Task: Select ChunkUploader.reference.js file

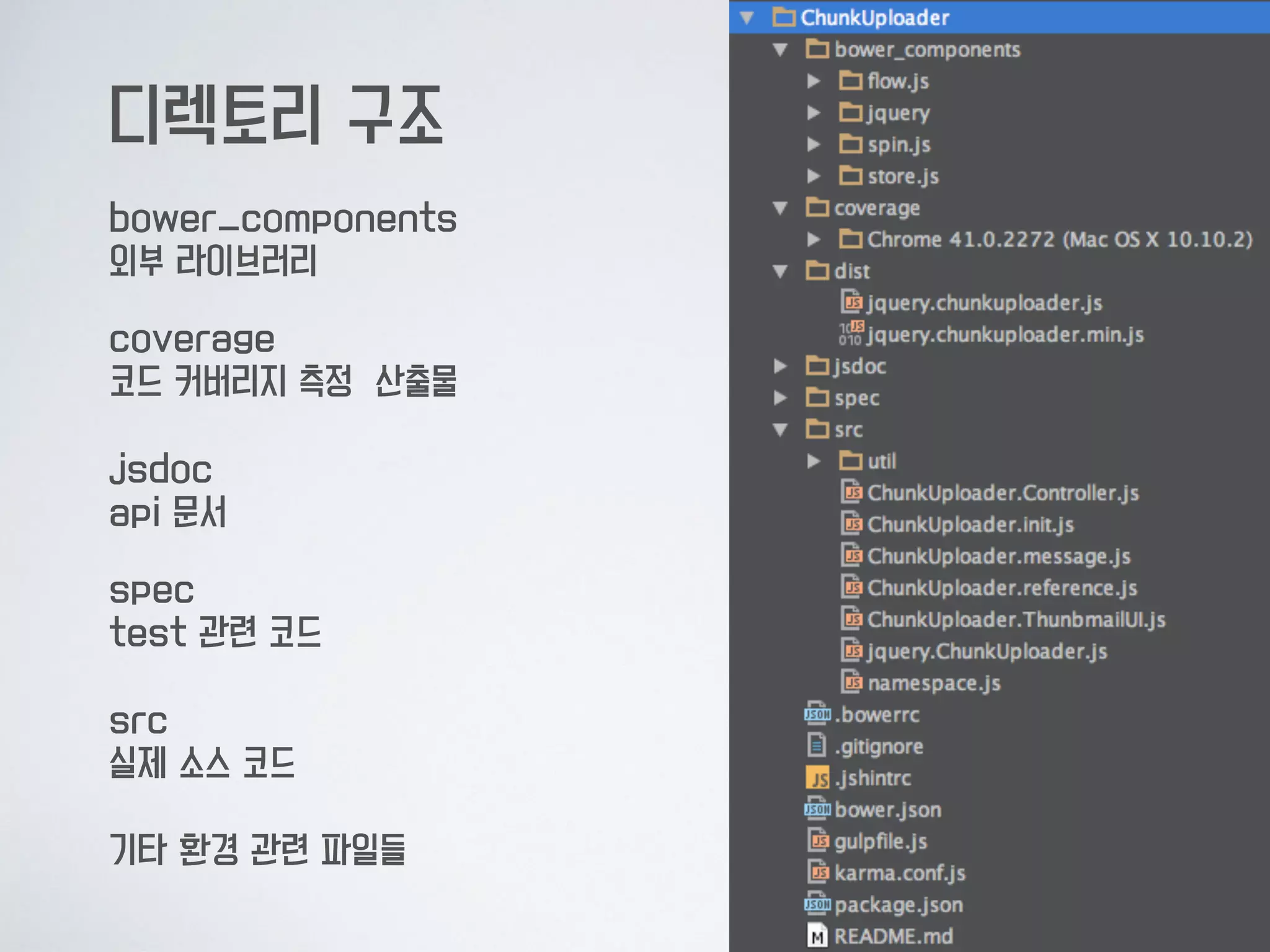Action: 1002,588
